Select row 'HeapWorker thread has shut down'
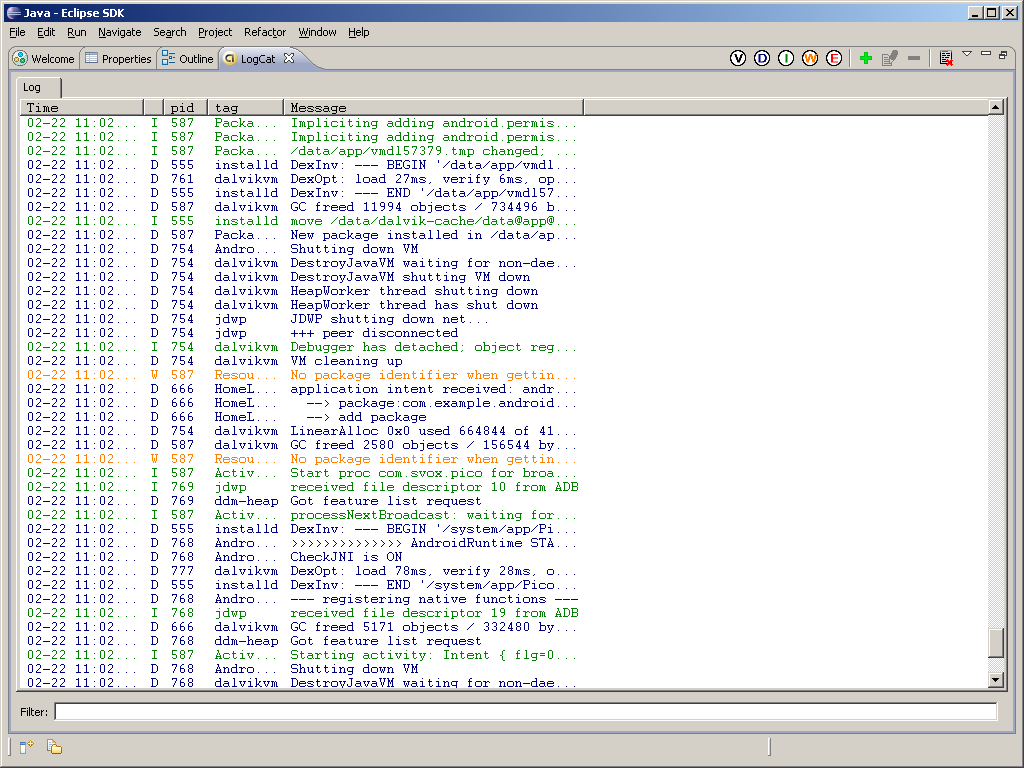The image size is (1024, 768). point(503,305)
